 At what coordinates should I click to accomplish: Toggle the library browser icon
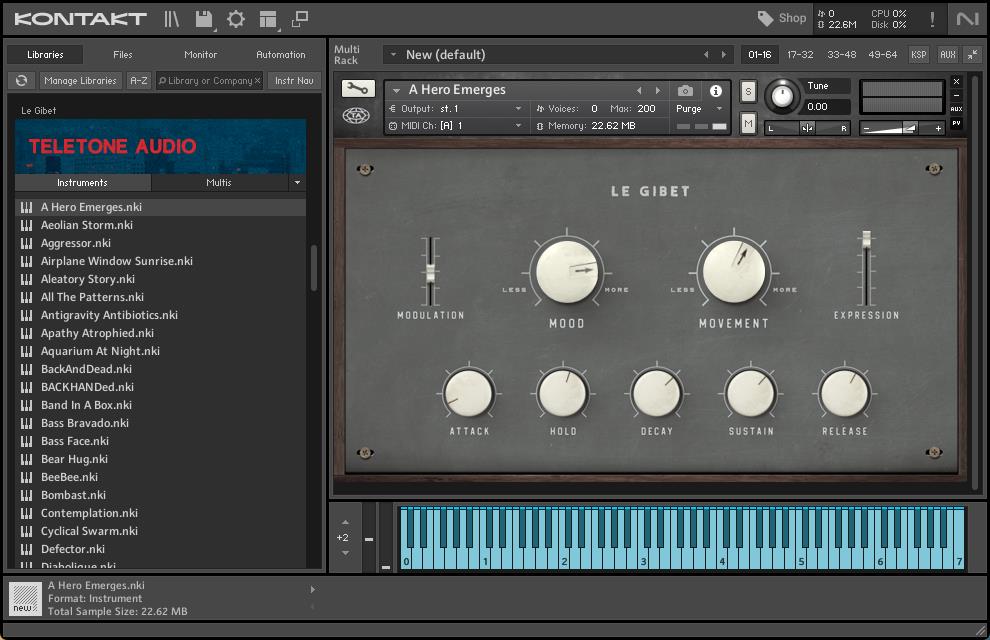[x=172, y=19]
